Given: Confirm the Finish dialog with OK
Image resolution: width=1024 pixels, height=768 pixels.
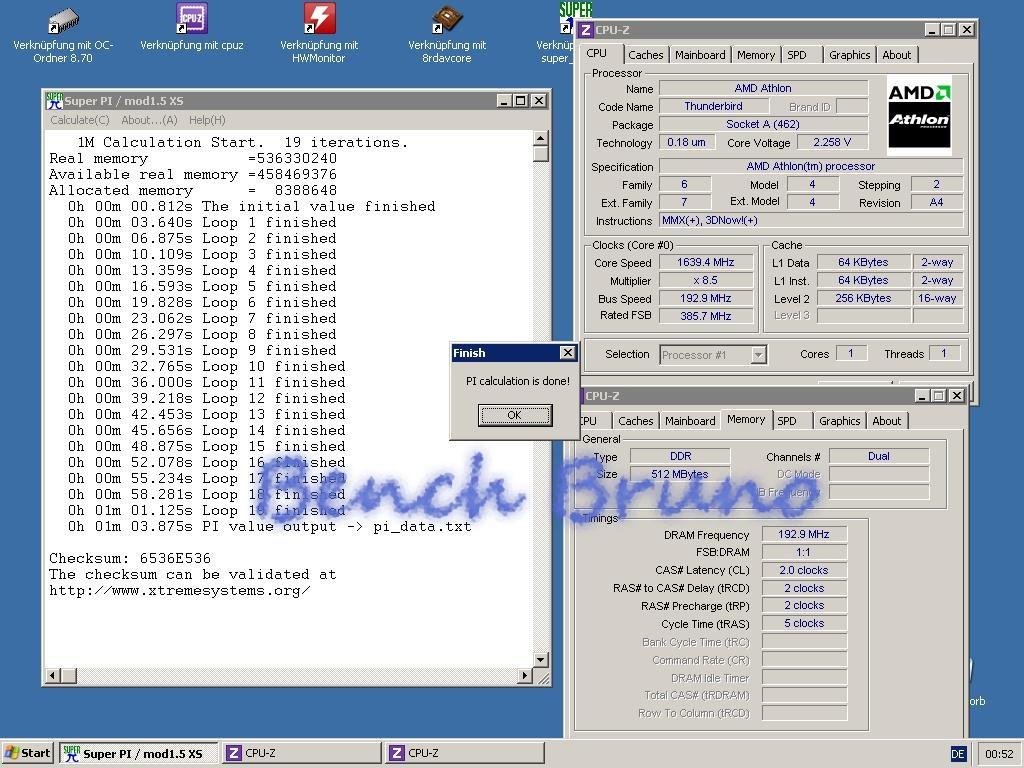Looking at the screenshot, I should point(515,415).
